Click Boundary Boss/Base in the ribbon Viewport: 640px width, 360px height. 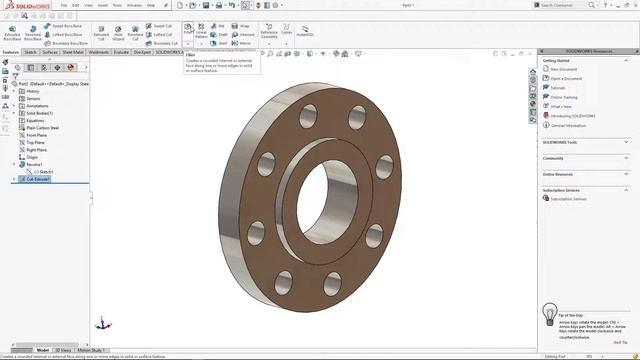66,43
